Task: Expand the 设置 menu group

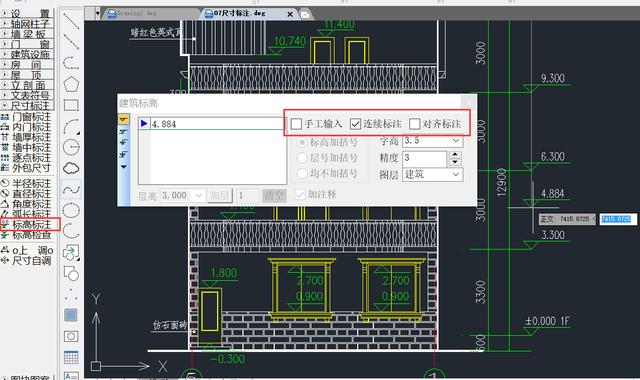Action: tap(27, 13)
